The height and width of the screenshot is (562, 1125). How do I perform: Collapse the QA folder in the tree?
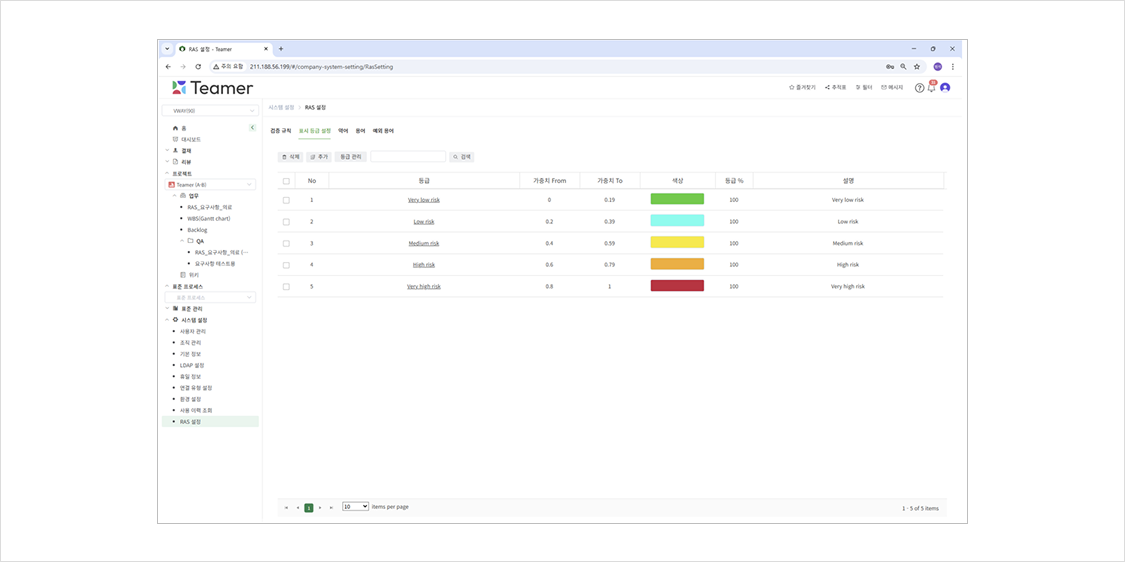point(182,241)
